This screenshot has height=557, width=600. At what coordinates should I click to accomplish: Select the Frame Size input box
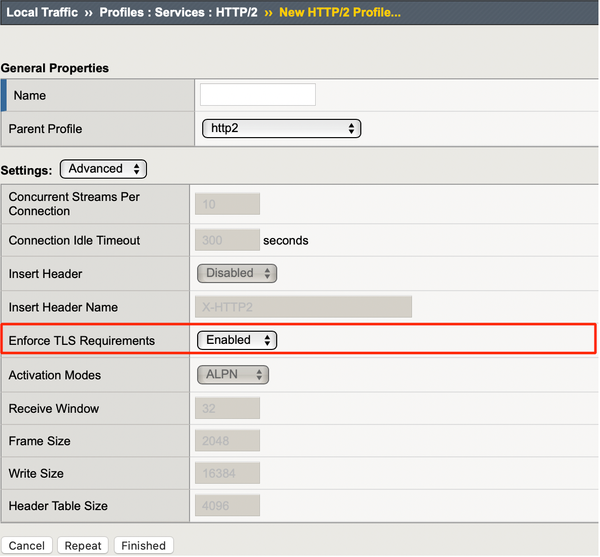click(226, 441)
